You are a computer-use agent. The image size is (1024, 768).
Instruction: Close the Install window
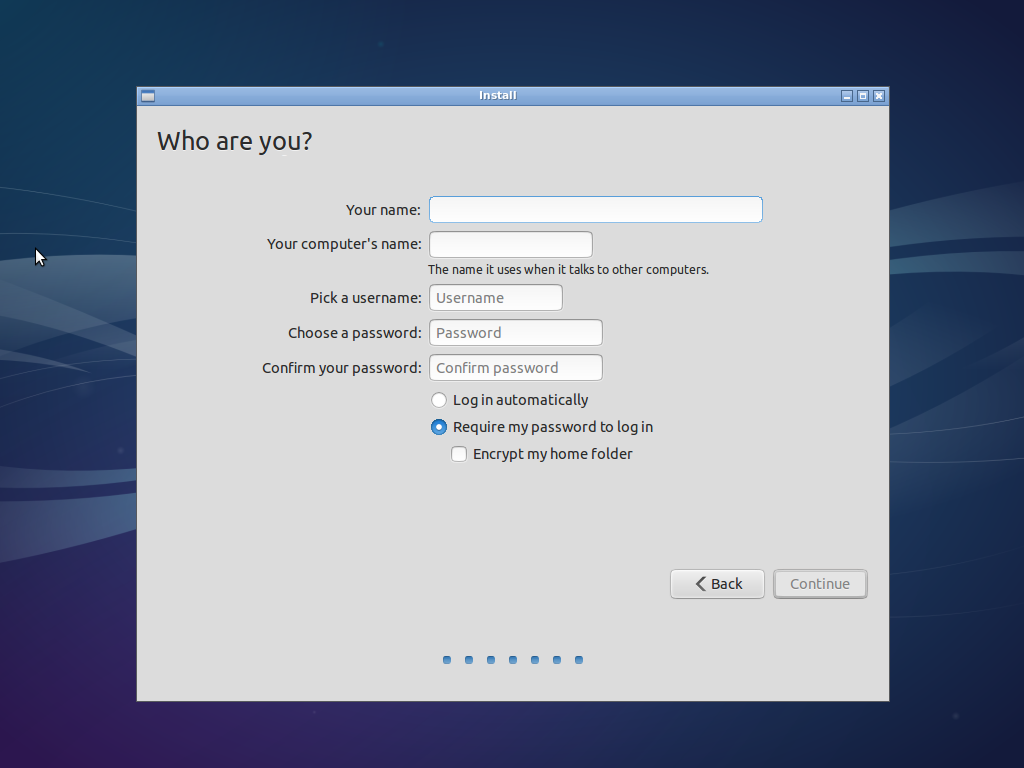879,96
